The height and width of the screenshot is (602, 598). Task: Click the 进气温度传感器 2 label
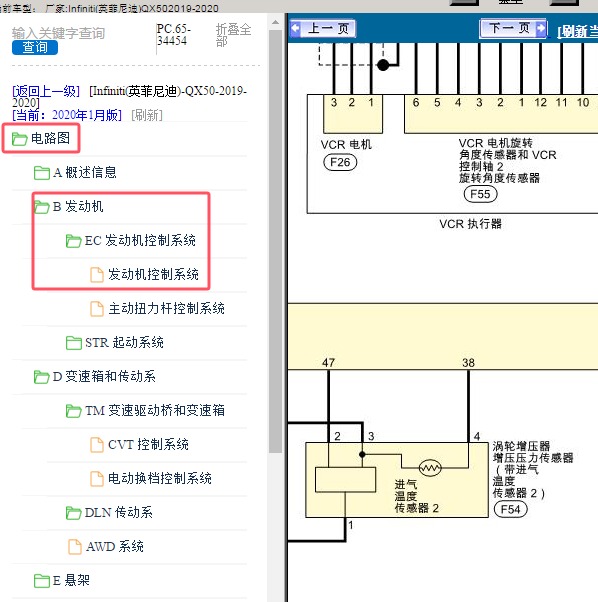tap(416, 496)
